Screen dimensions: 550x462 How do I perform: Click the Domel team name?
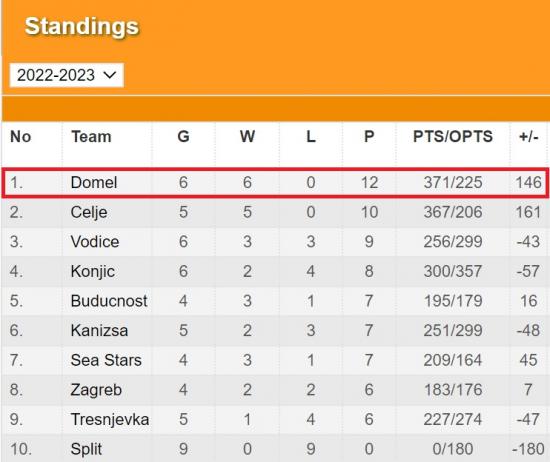(94, 182)
